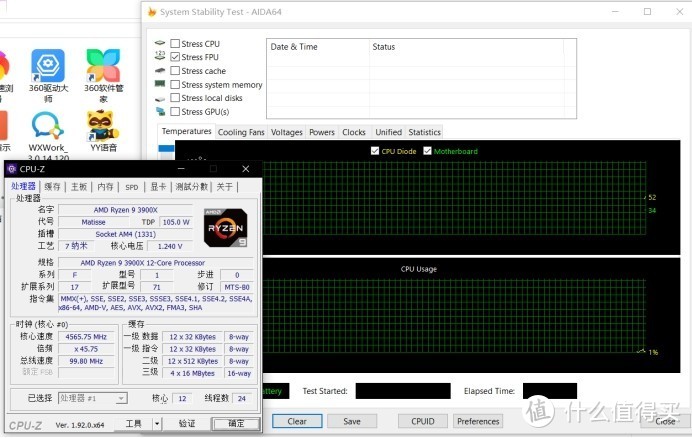This screenshot has width=692, height=438.
Task: Click the Test Started time field
Action: 403,391
